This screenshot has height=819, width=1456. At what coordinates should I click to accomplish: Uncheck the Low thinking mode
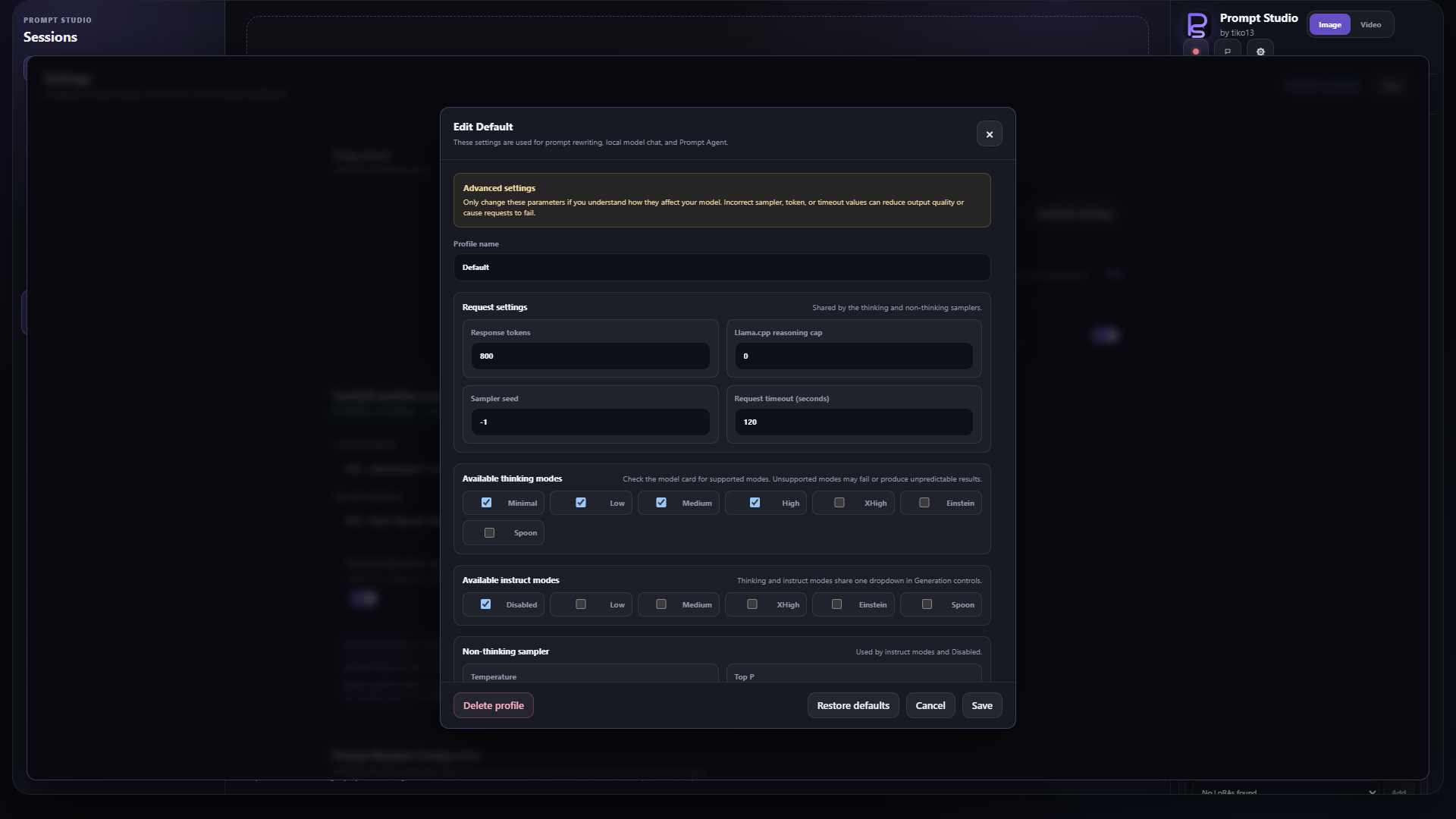(581, 503)
